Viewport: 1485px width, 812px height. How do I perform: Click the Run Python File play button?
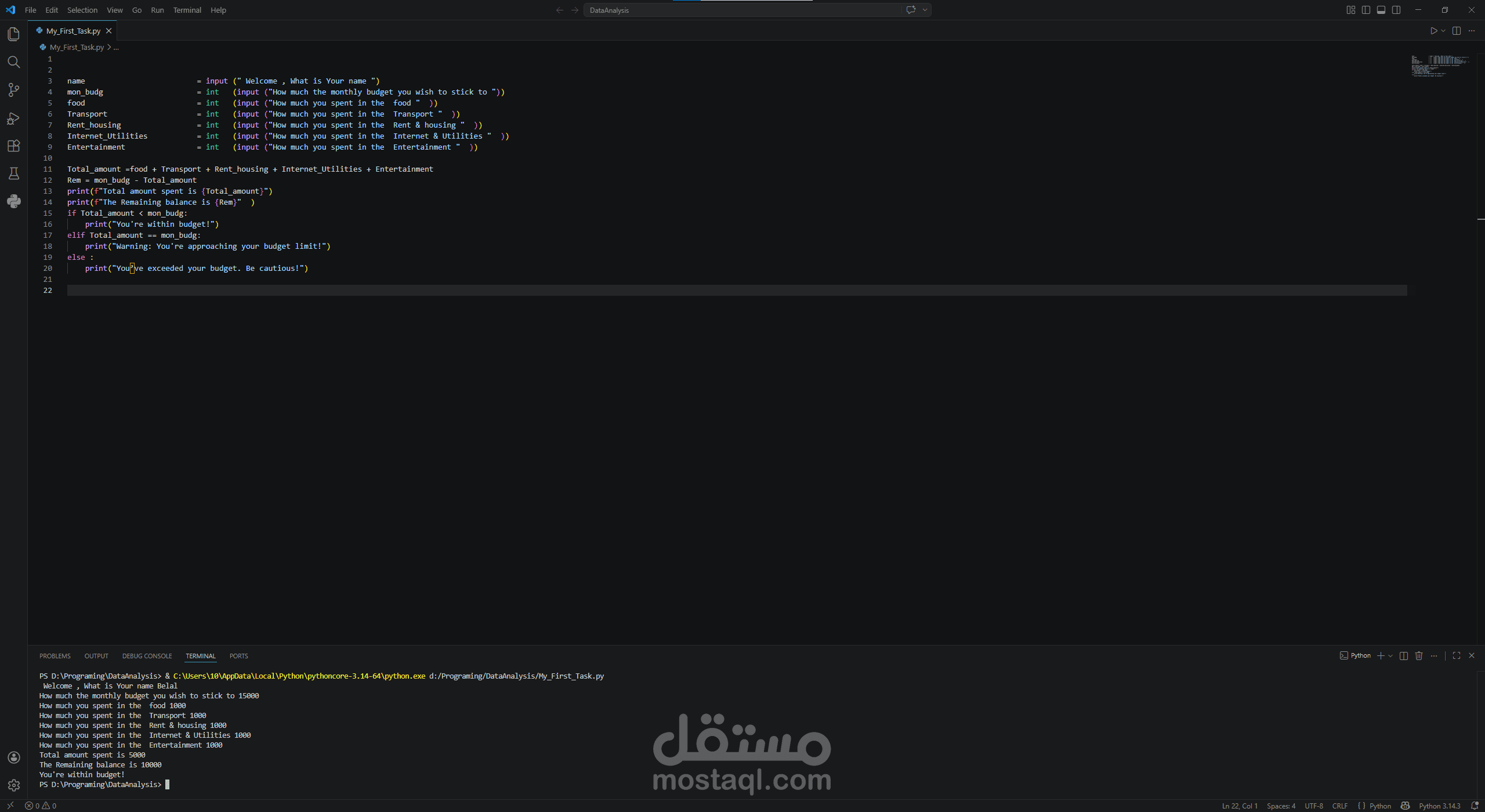point(1433,31)
